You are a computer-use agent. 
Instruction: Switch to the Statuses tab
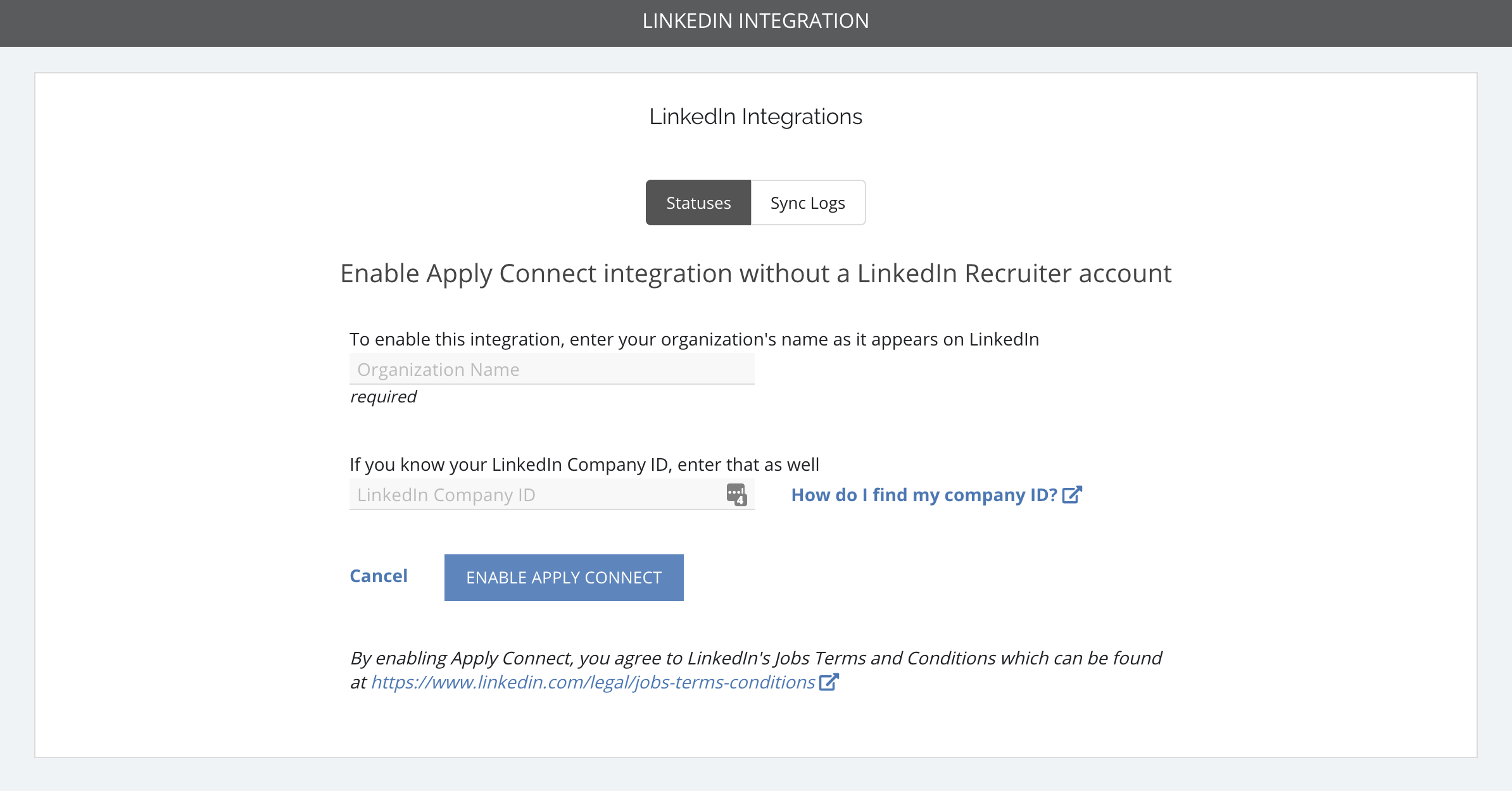click(698, 202)
